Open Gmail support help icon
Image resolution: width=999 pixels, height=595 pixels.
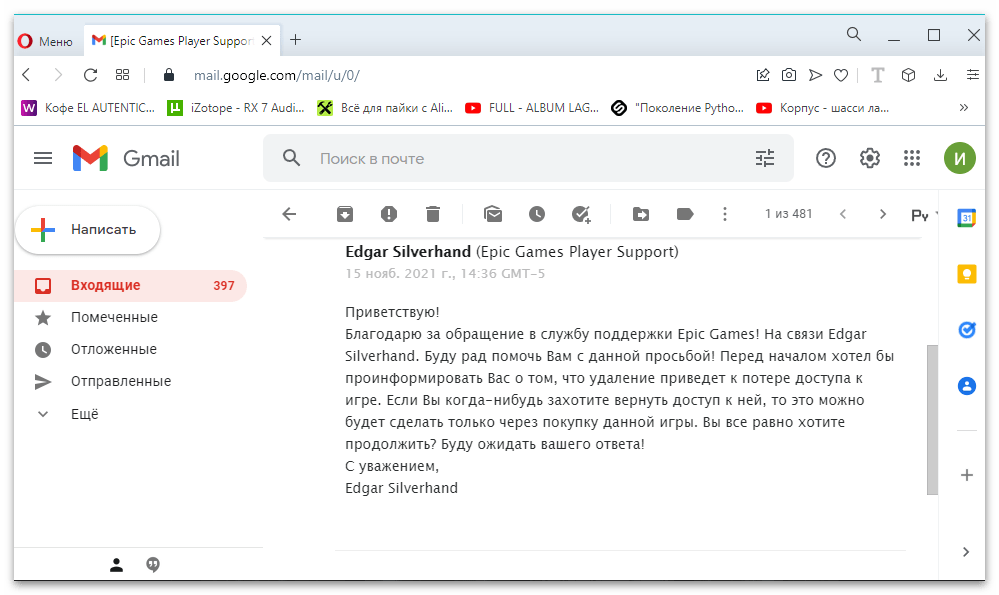click(x=826, y=158)
